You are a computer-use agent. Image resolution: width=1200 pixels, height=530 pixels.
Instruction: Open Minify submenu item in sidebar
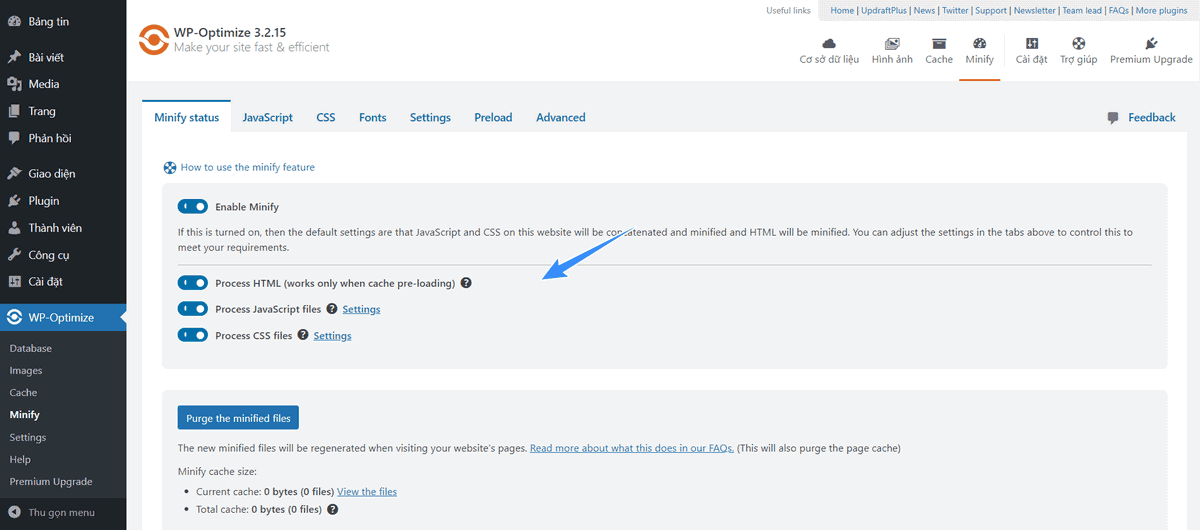[x=25, y=415]
